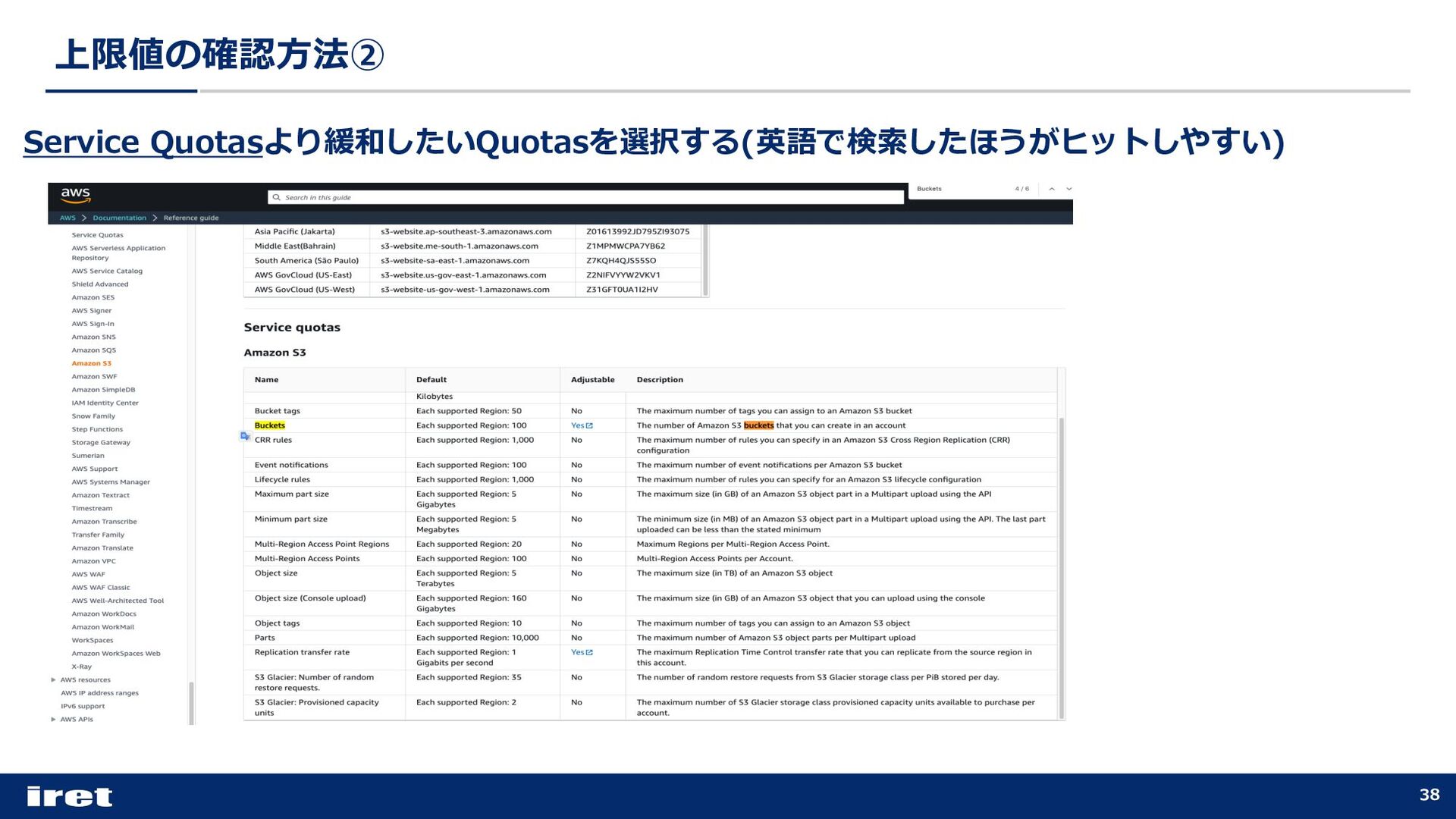Click Name column header
This screenshot has height=819, width=1456.
coord(266,380)
